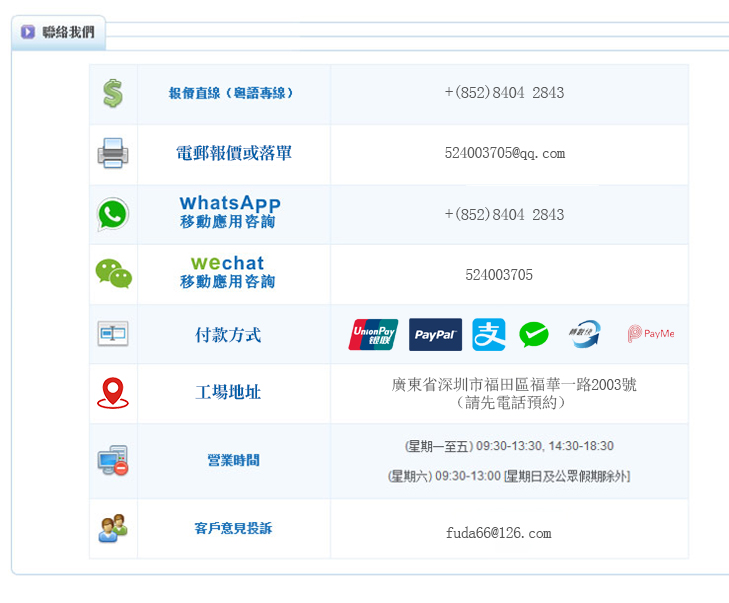729x603 pixels.
Task: Click the green dollar sign icon
Action: pyautogui.click(x=113, y=93)
